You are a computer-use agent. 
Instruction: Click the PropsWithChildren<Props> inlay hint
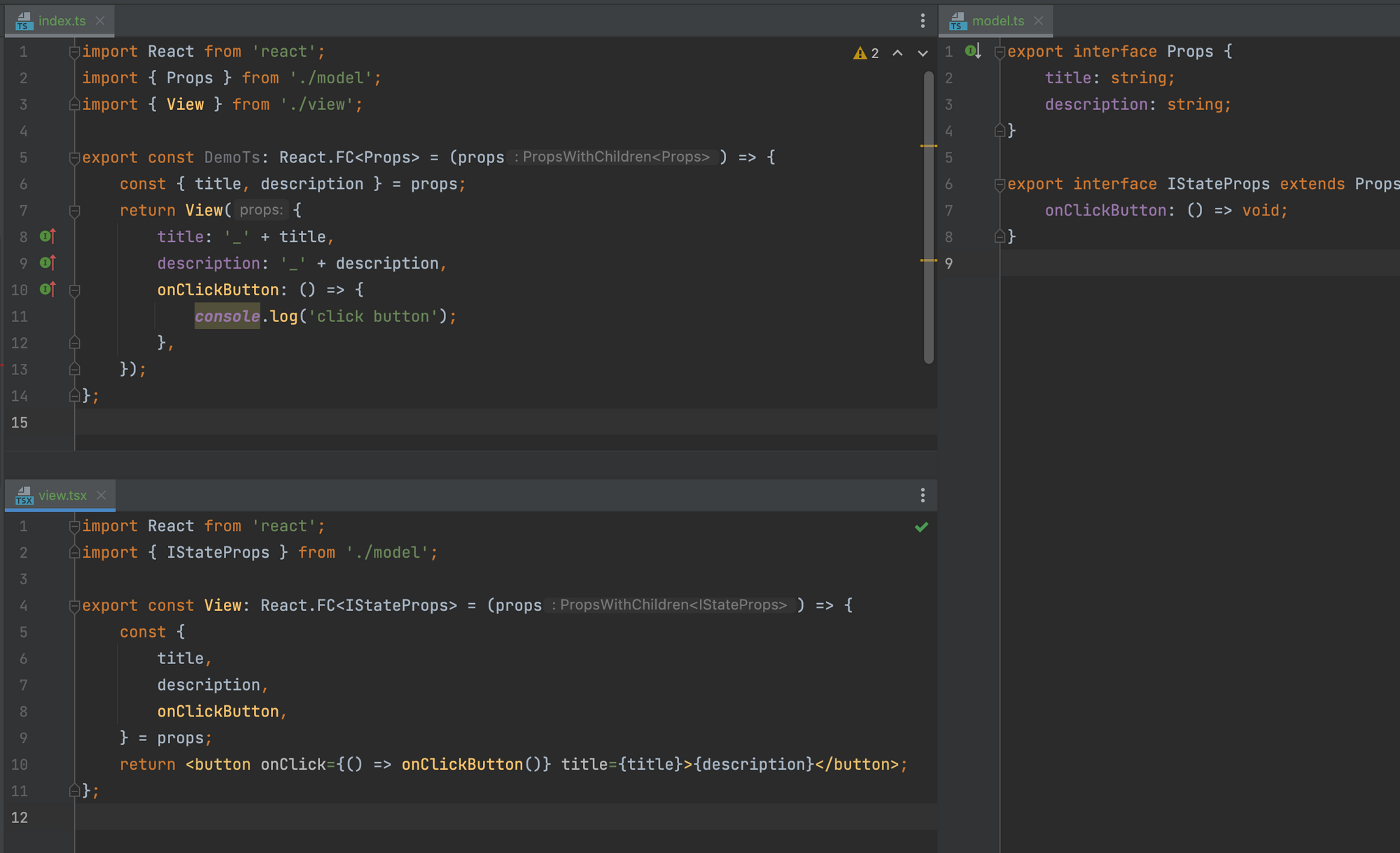coord(615,157)
